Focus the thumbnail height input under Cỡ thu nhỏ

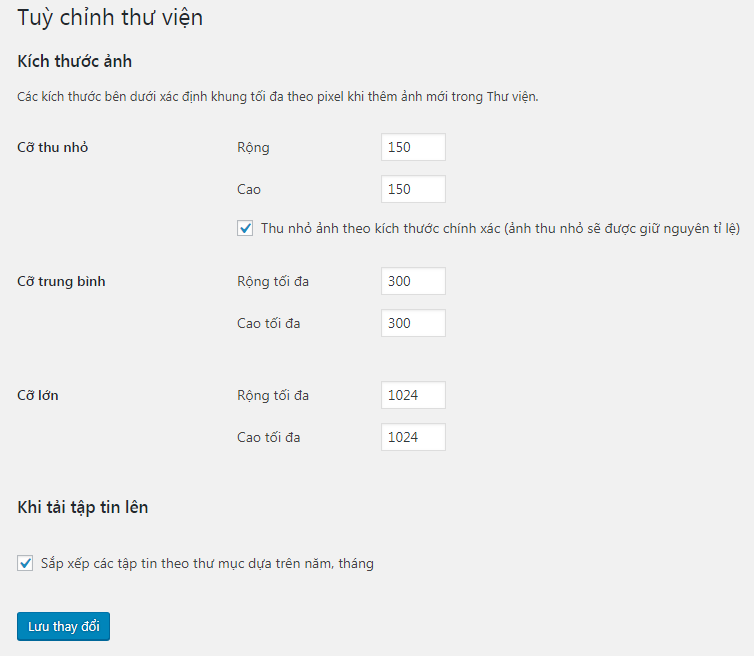(413, 189)
